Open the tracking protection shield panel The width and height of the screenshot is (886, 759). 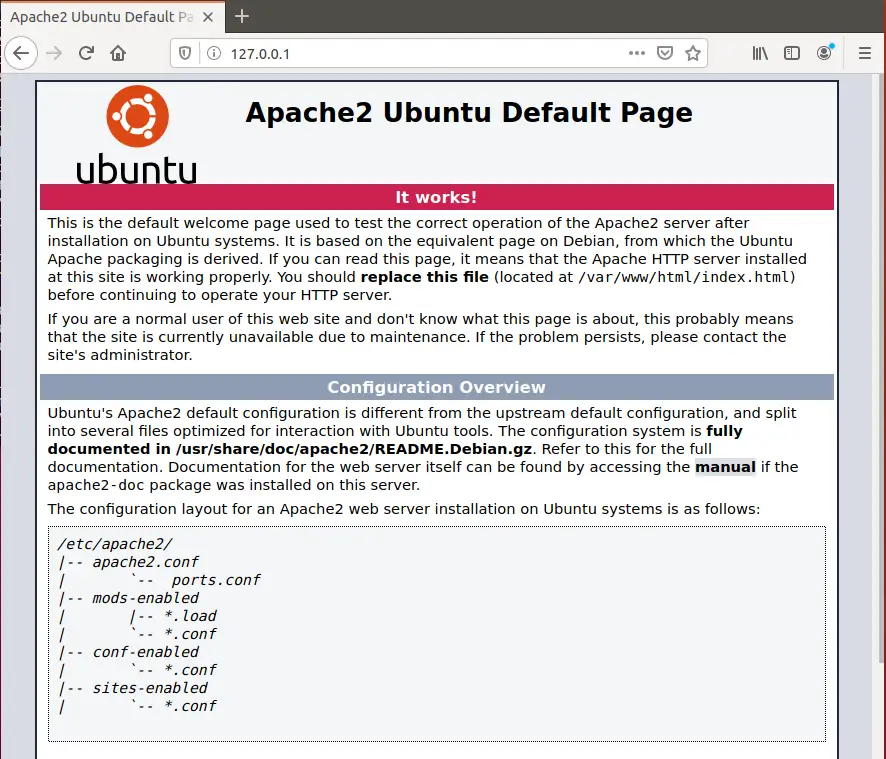pyautogui.click(x=185, y=53)
